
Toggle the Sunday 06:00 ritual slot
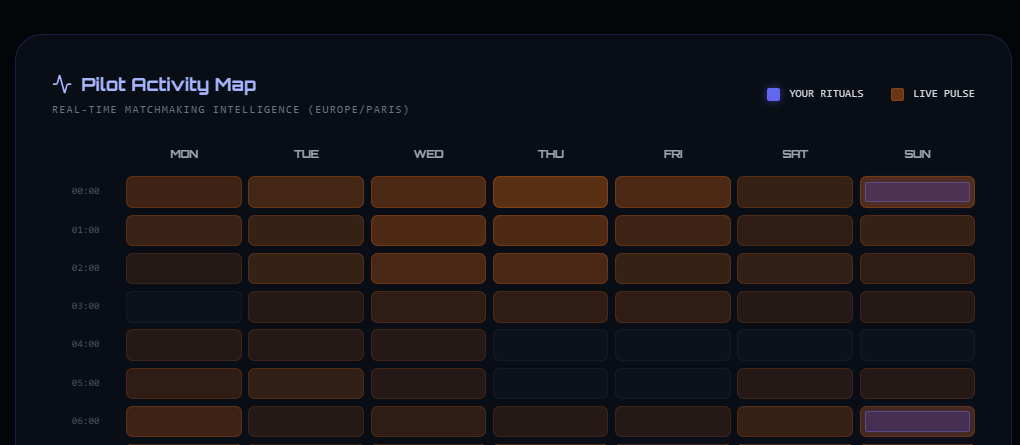(x=917, y=422)
